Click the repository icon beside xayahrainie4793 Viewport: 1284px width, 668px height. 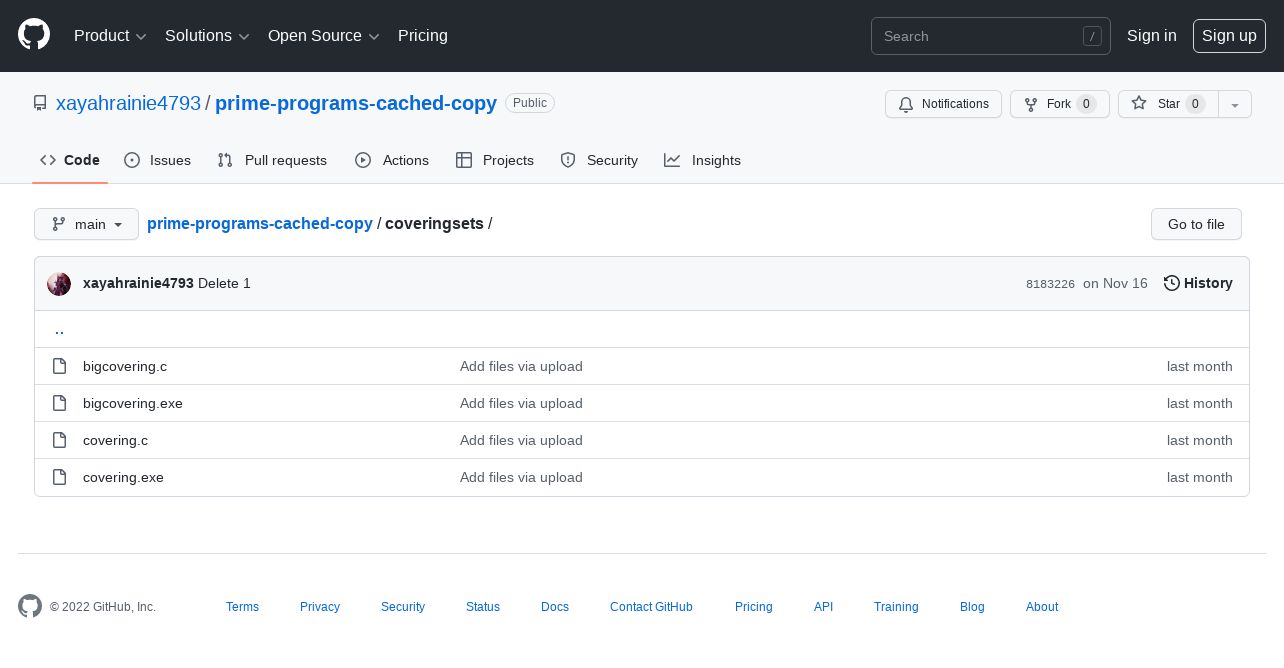pos(40,103)
